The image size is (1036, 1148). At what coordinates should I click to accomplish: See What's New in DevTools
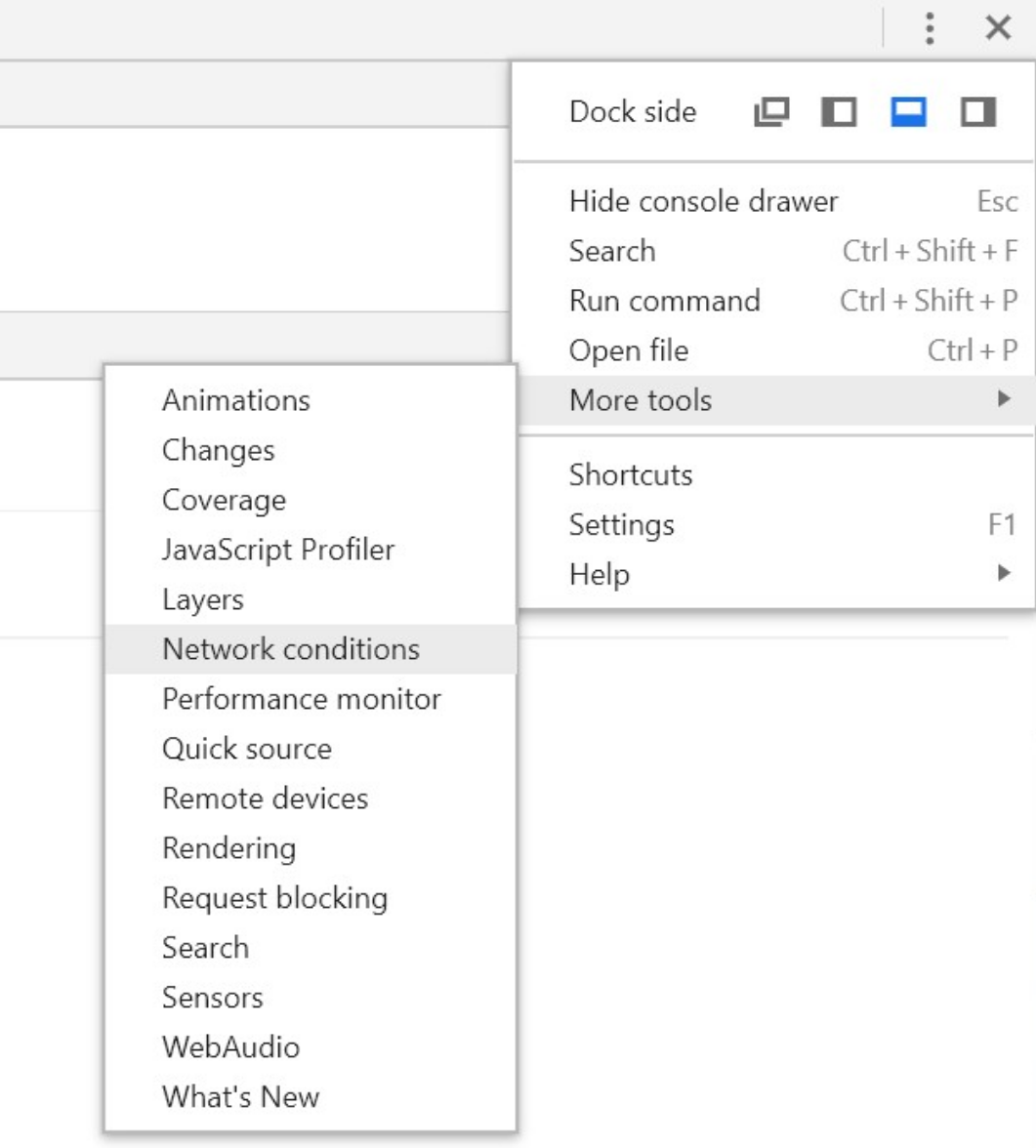pos(239,1097)
